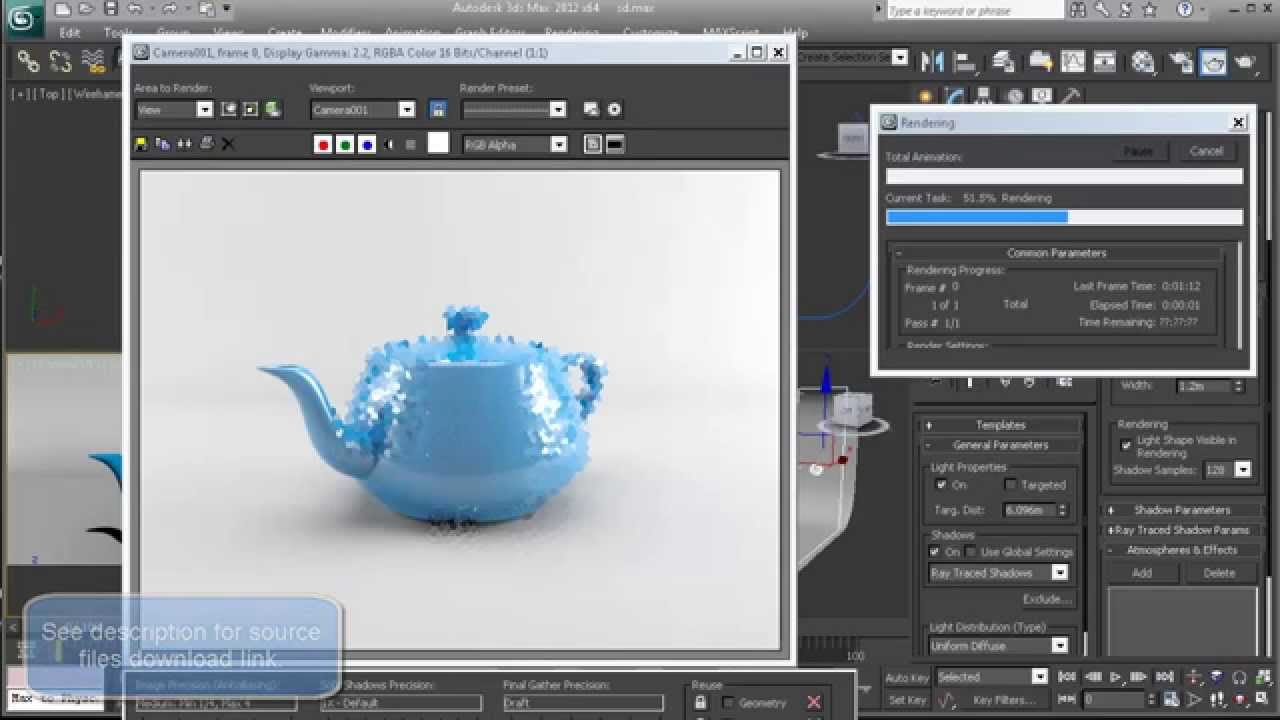Click Pause in the Rendering dialog
1280x720 pixels.
[x=1138, y=151]
